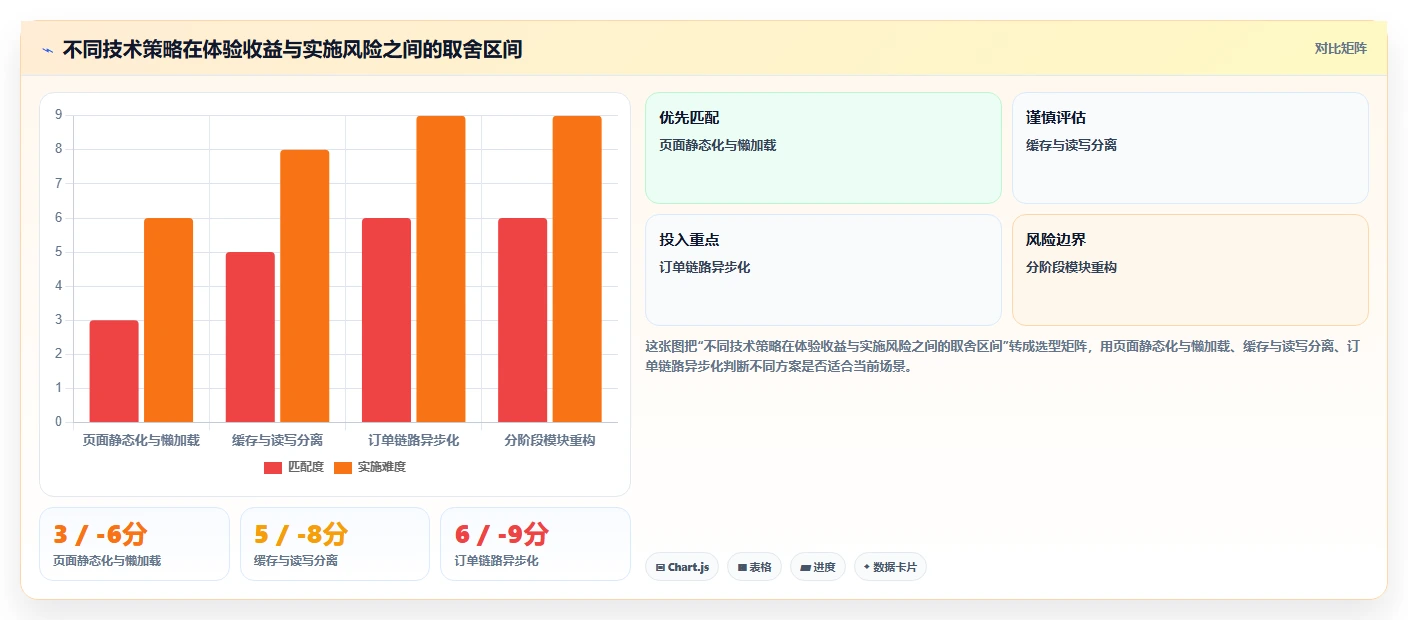Select the red 匹配度 bar for 页面静态化与懒加载

click(x=114, y=371)
